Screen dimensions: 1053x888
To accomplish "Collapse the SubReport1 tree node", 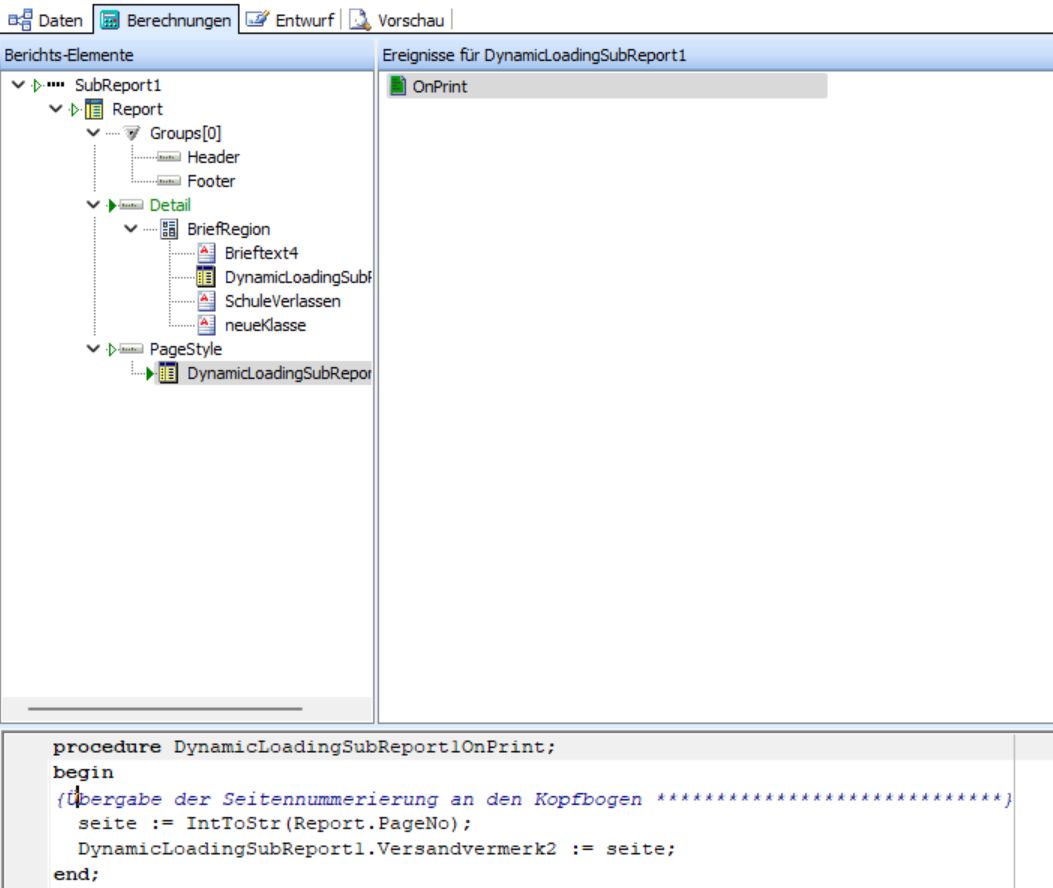I will (18, 85).
